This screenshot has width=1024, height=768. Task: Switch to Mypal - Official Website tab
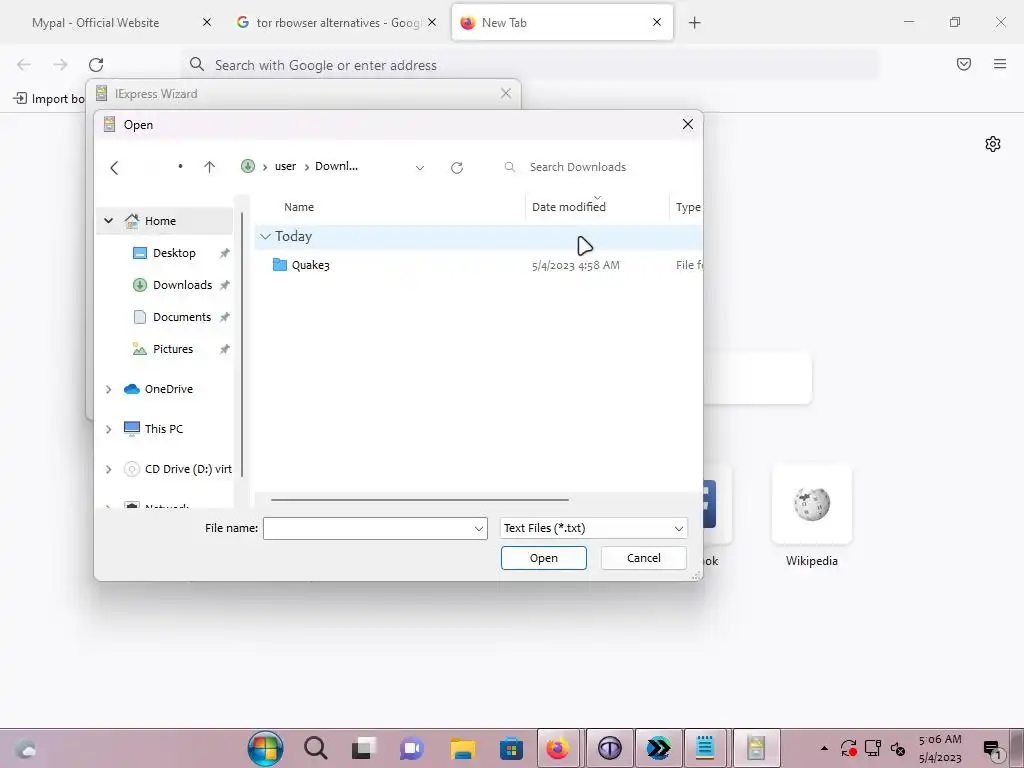point(95,22)
